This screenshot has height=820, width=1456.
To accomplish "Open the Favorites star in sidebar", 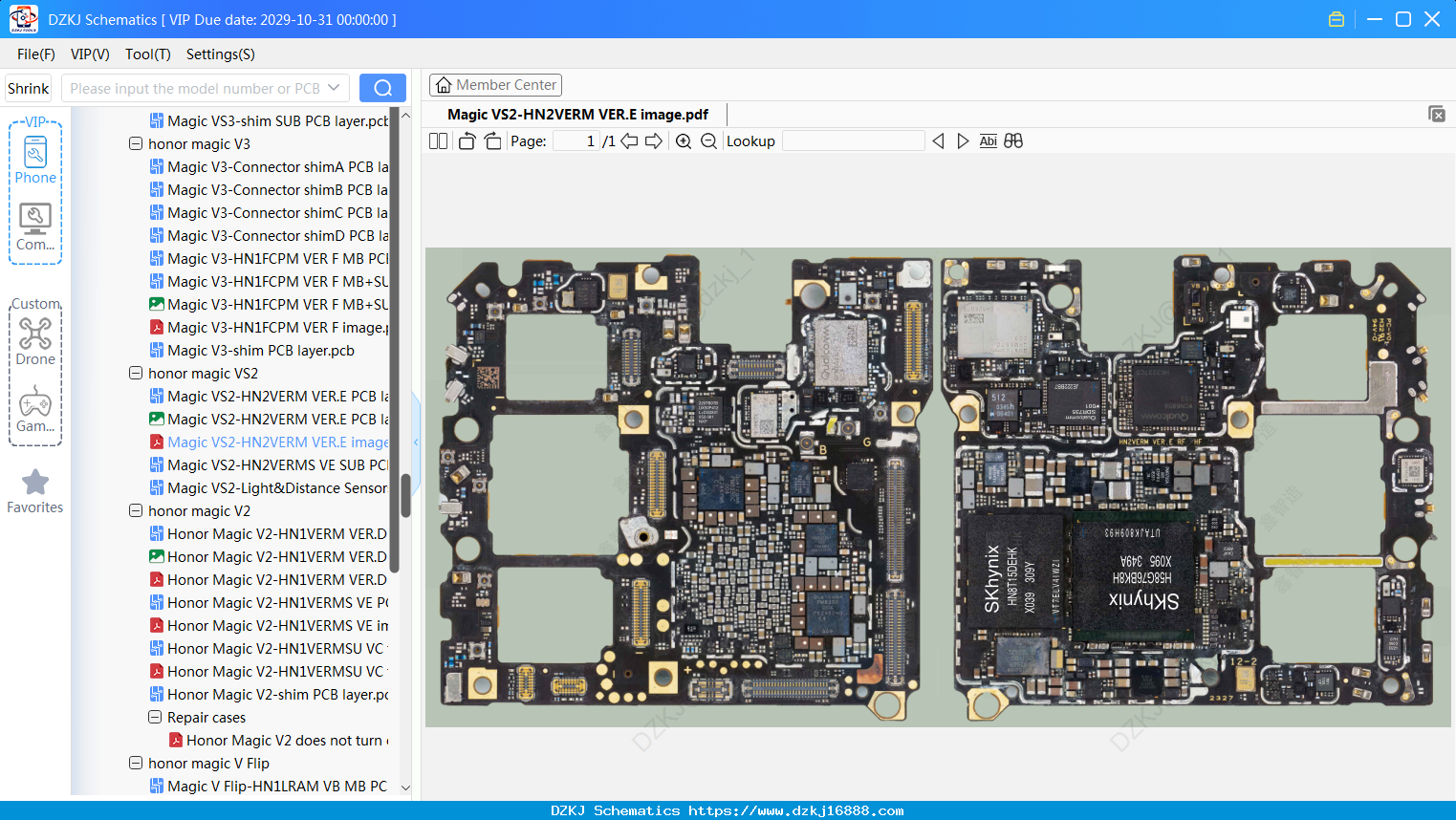I will (35, 491).
